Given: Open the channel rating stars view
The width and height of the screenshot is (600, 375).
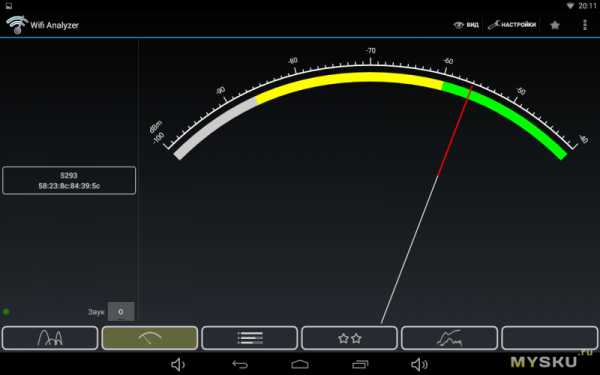Looking at the screenshot, I should click(349, 338).
